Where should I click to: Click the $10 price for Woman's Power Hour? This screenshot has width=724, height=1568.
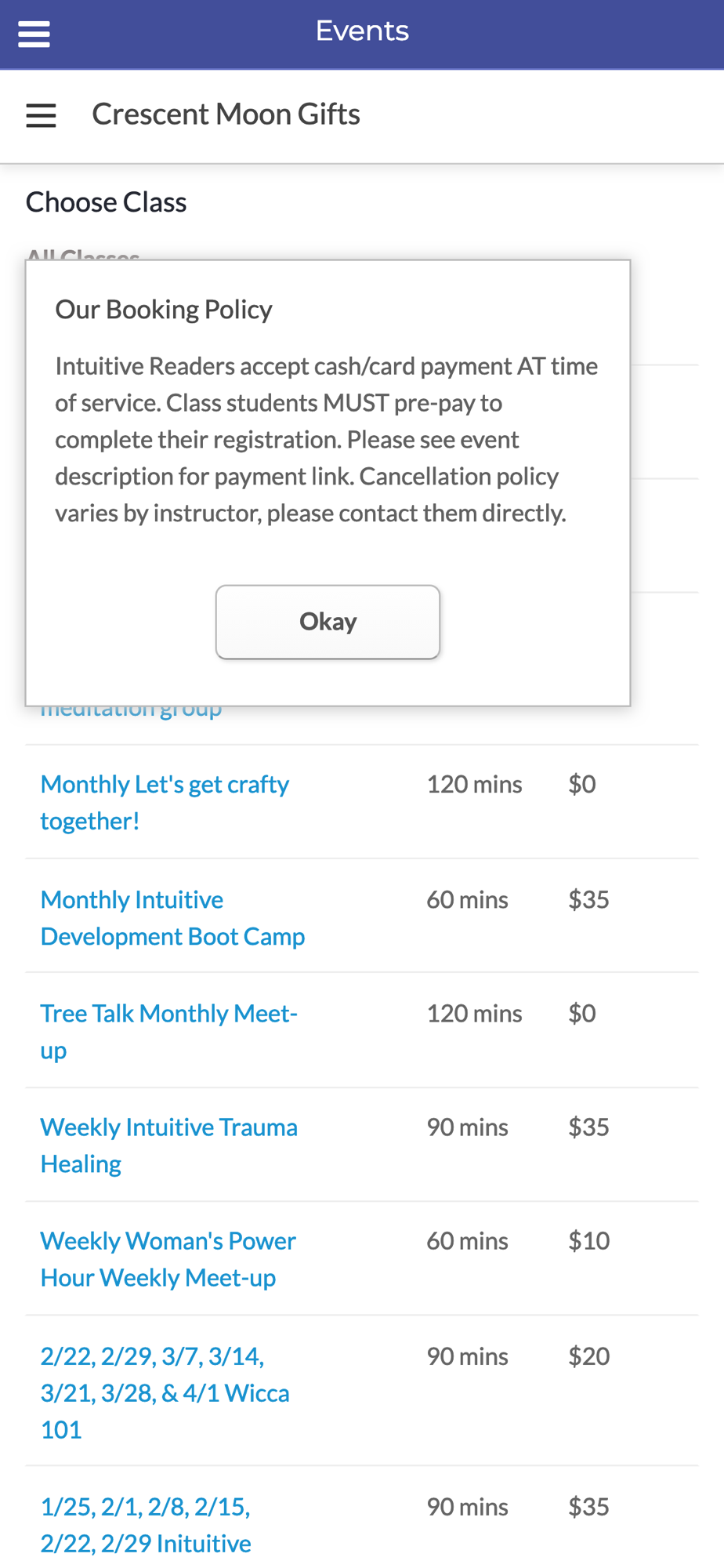588,1240
